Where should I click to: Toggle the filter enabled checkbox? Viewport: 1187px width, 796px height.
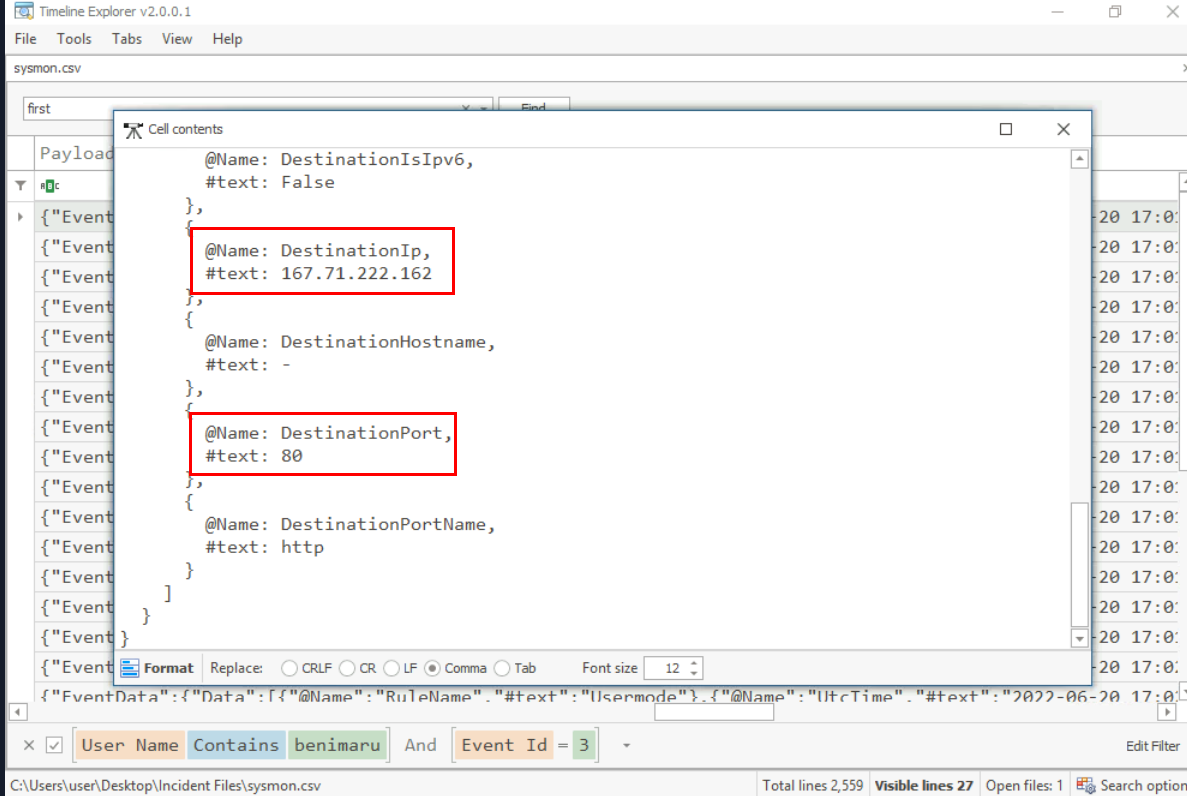pyautogui.click(x=54, y=745)
